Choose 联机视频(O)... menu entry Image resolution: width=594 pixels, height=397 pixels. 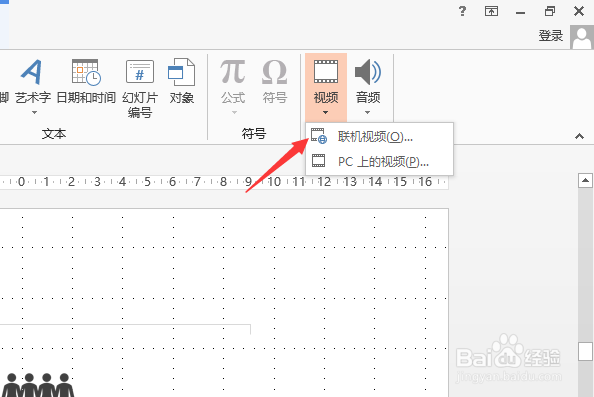[x=379, y=136]
